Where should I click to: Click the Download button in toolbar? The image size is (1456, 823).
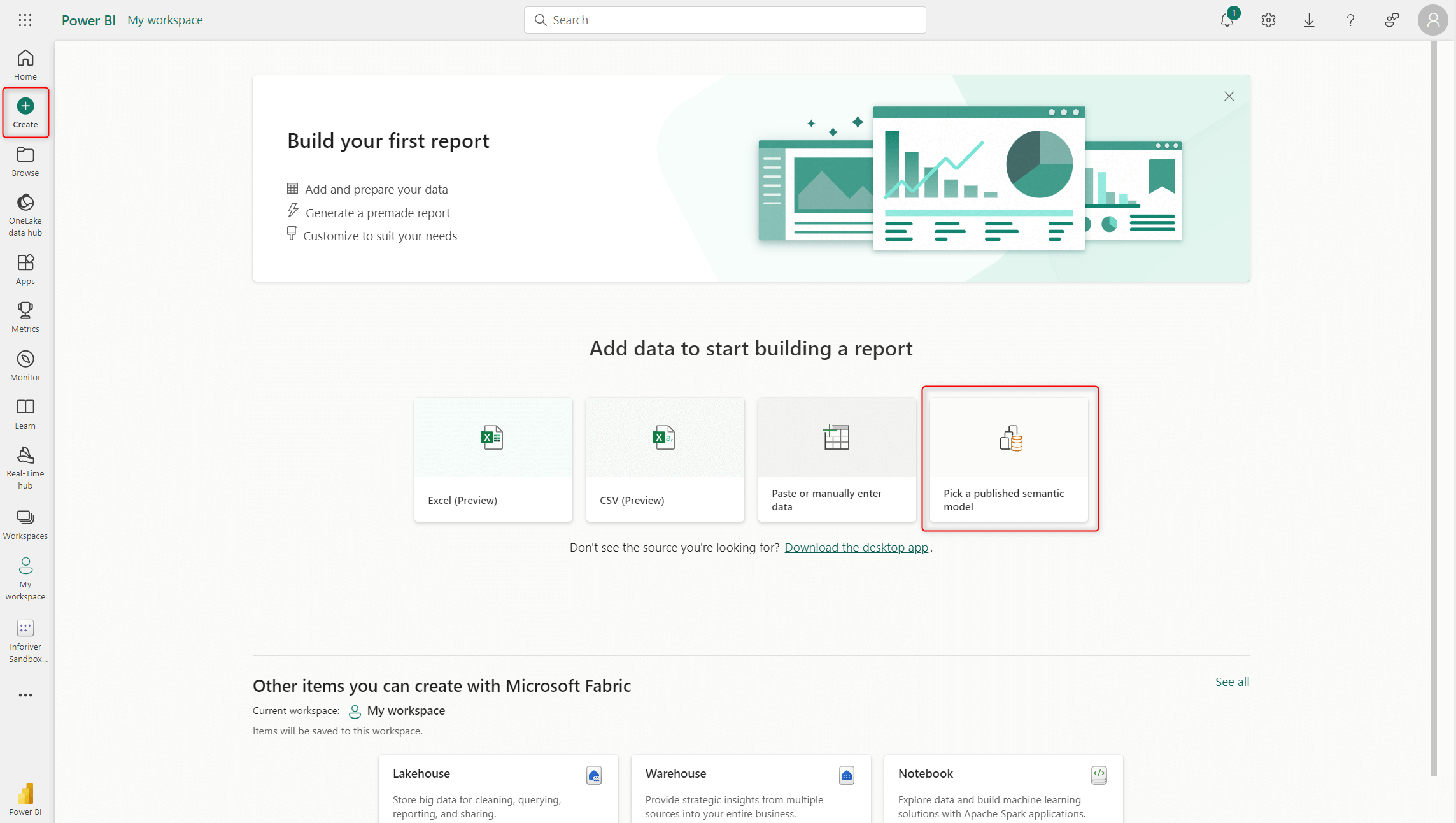tap(1309, 20)
